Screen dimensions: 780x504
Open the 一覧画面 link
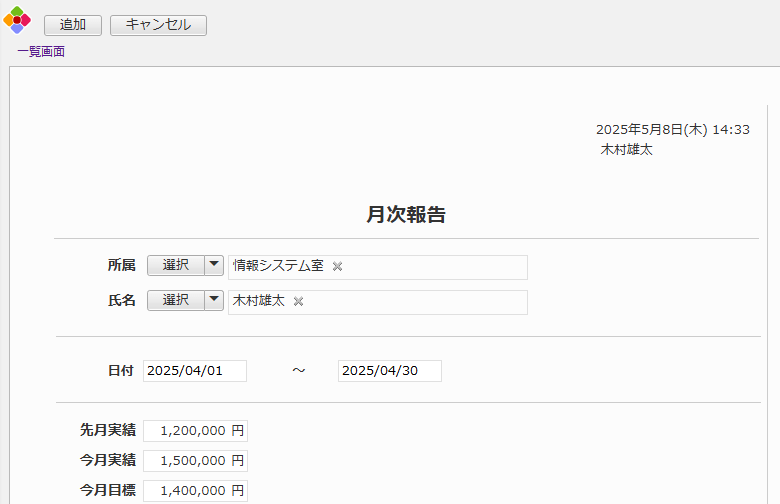(x=41, y=52)
